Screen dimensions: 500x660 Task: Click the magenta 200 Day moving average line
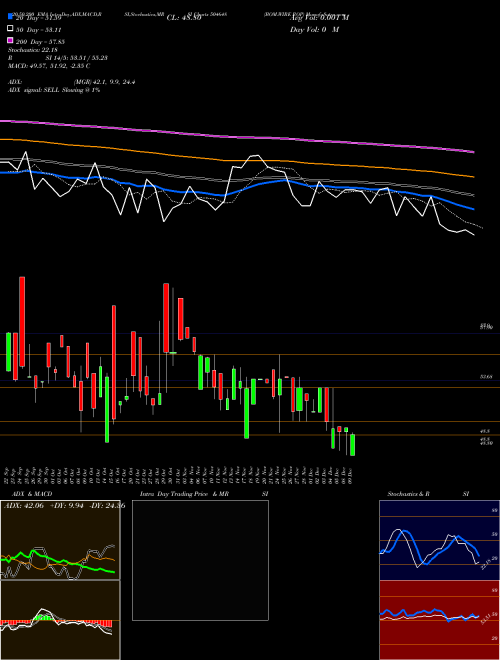click(x=237, y=136)
